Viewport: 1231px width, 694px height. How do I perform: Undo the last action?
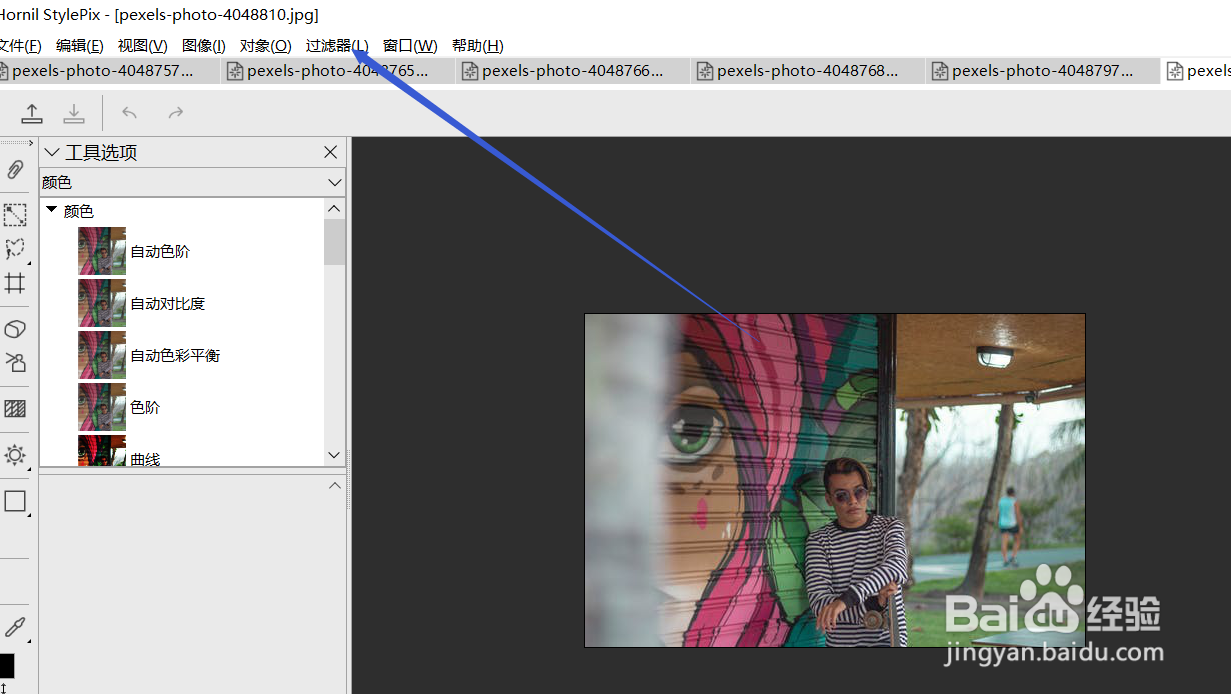coord(129,113)
